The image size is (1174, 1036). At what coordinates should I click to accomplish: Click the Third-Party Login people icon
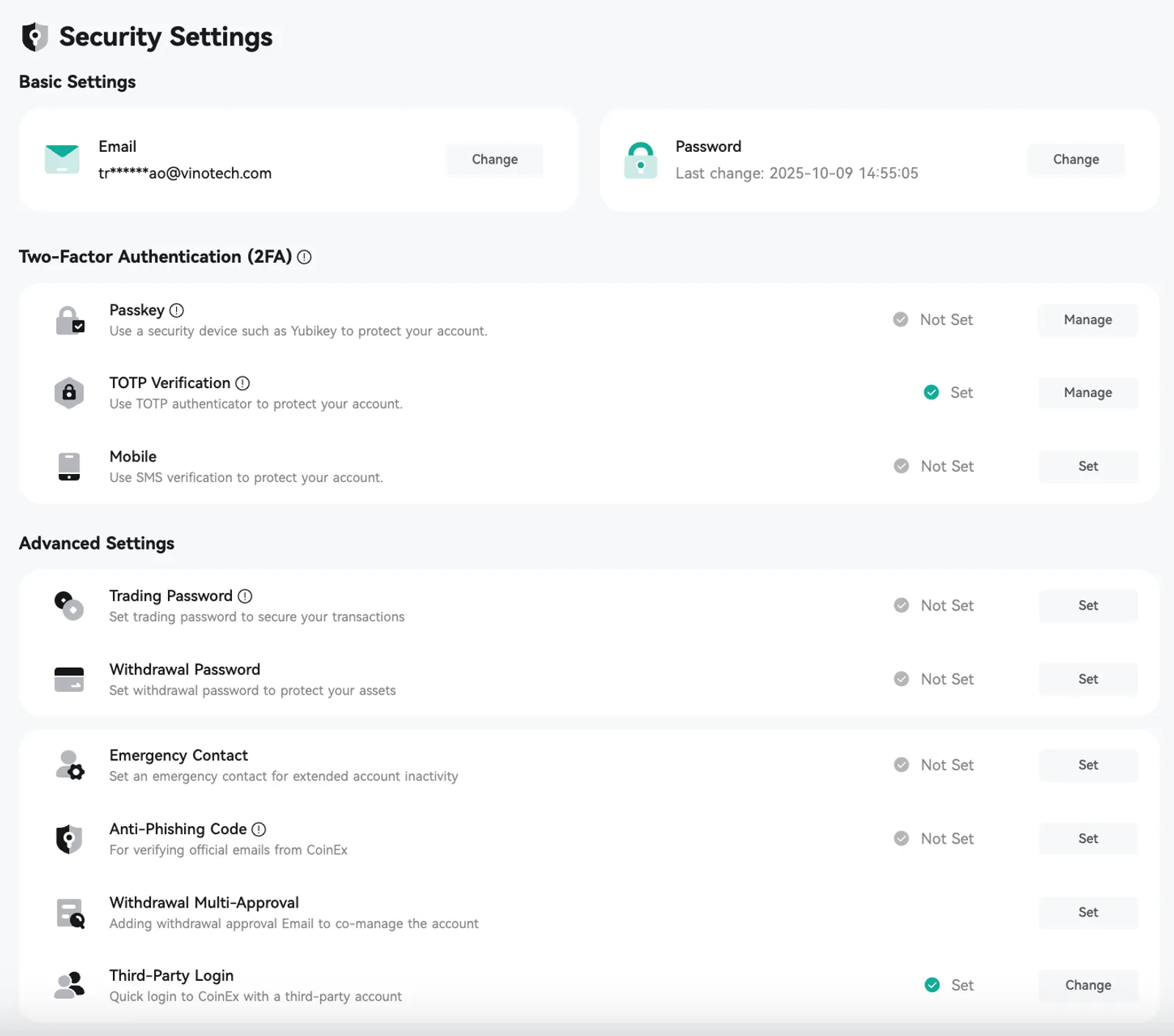pos(70,985)
